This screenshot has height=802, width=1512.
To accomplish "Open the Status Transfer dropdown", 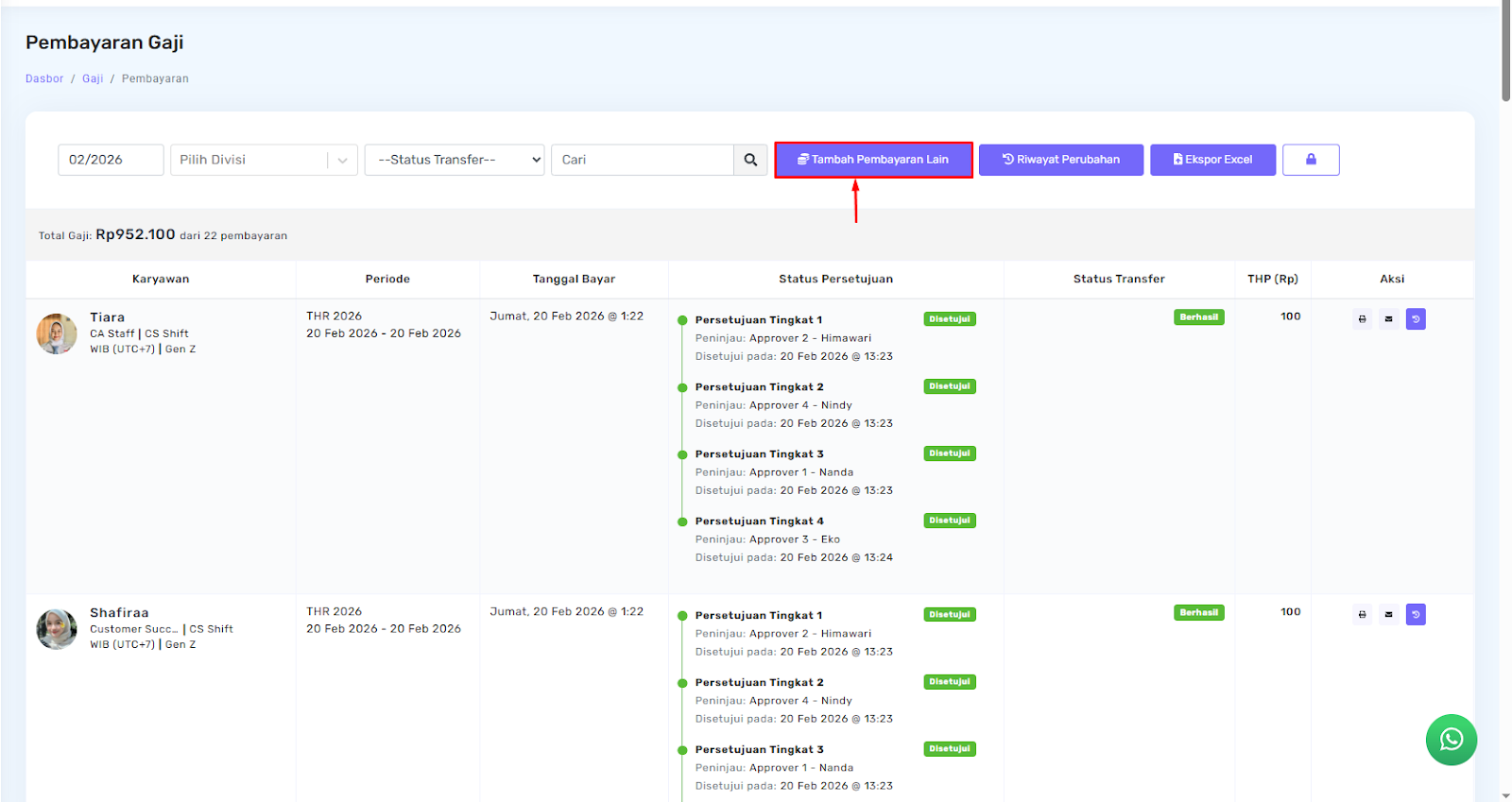I will pos(455,160).
